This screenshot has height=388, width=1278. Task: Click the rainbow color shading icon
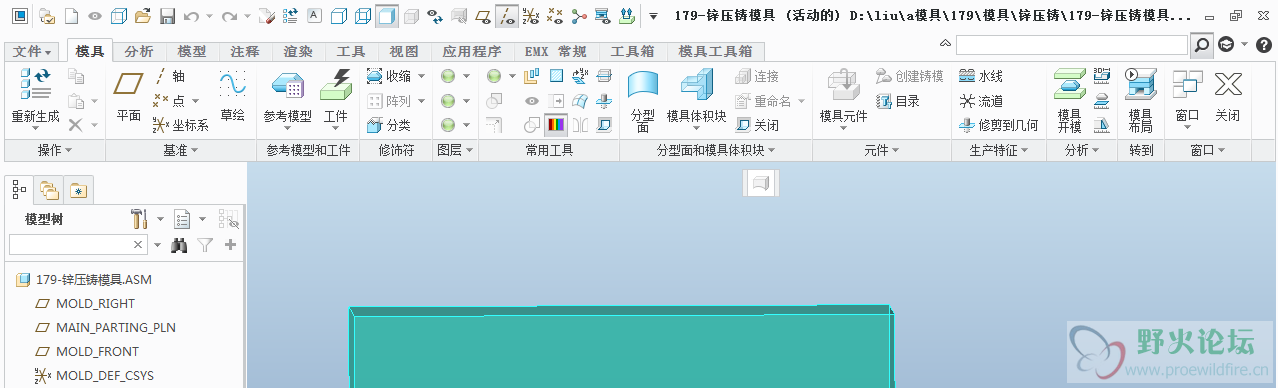(556, 125)
